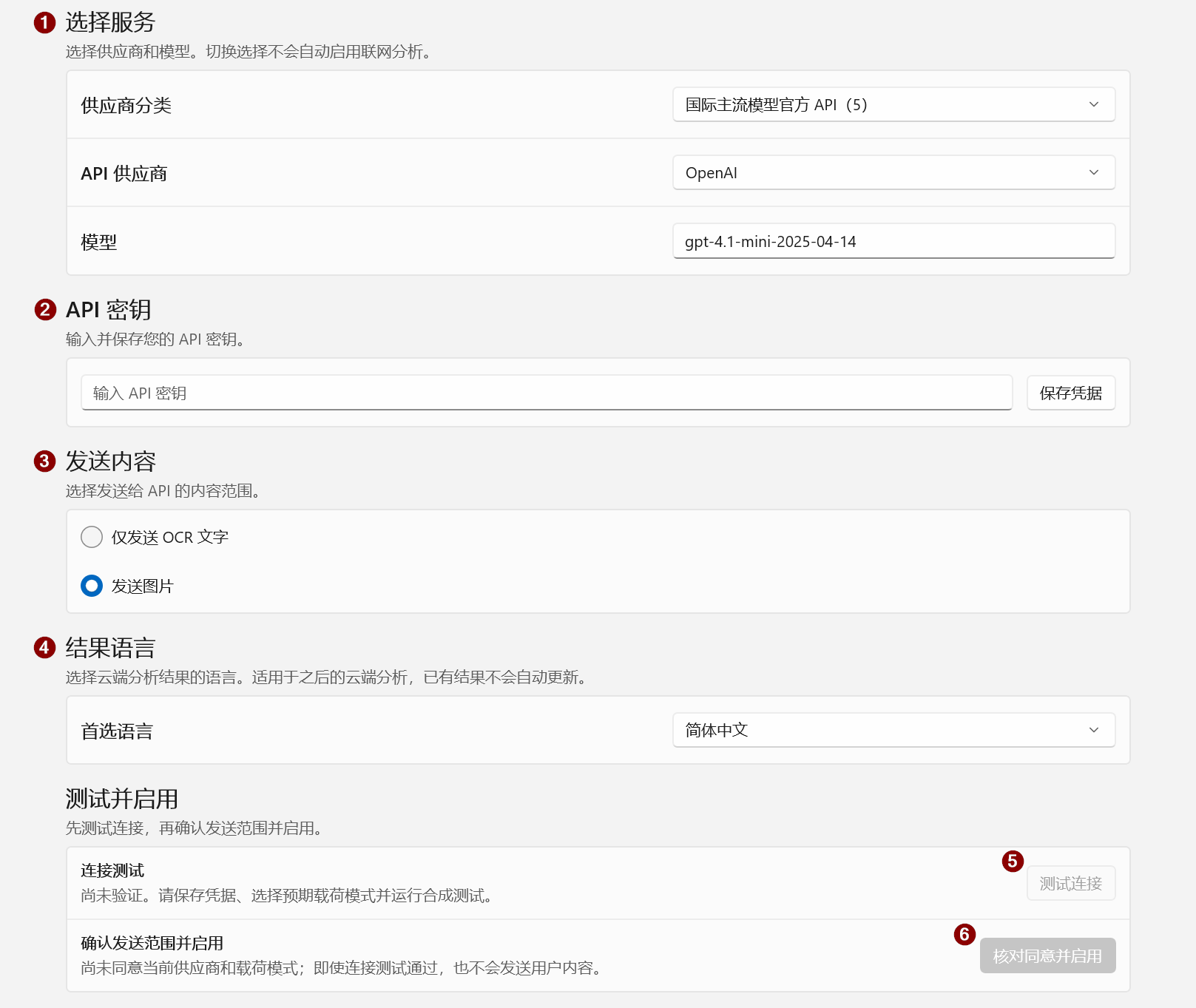Click the 连接测试 row title
Image resolution: width=1196 pixels, height=1008 pixels.
pyautogui.click(x=112, y=870)
